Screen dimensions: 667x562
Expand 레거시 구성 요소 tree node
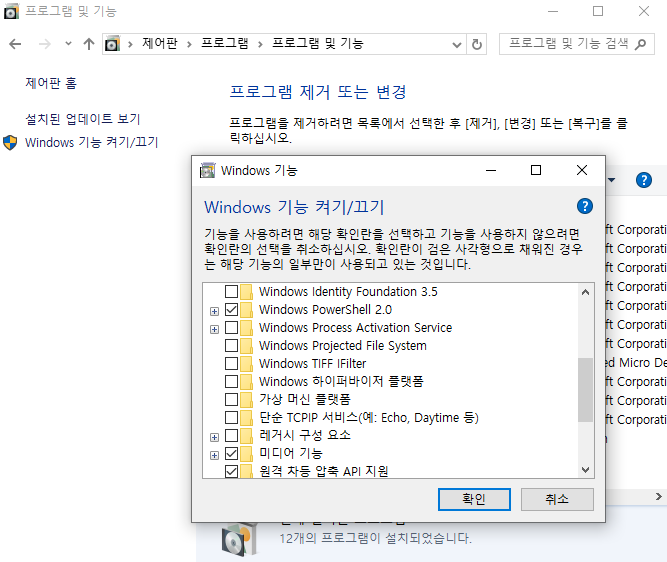(x=214, y=437)
